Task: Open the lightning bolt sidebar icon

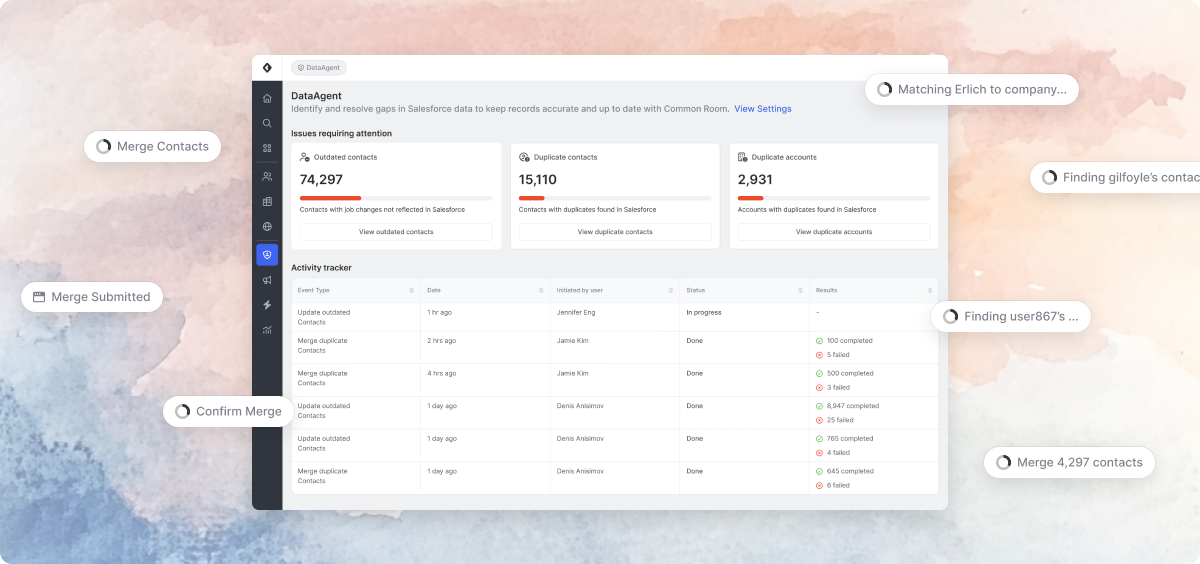Action: point(267,305)
